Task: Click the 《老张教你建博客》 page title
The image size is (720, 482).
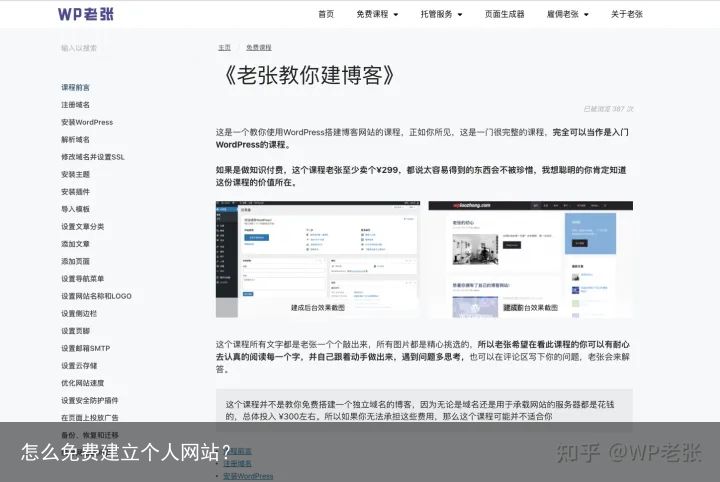Action: (310, 75)
